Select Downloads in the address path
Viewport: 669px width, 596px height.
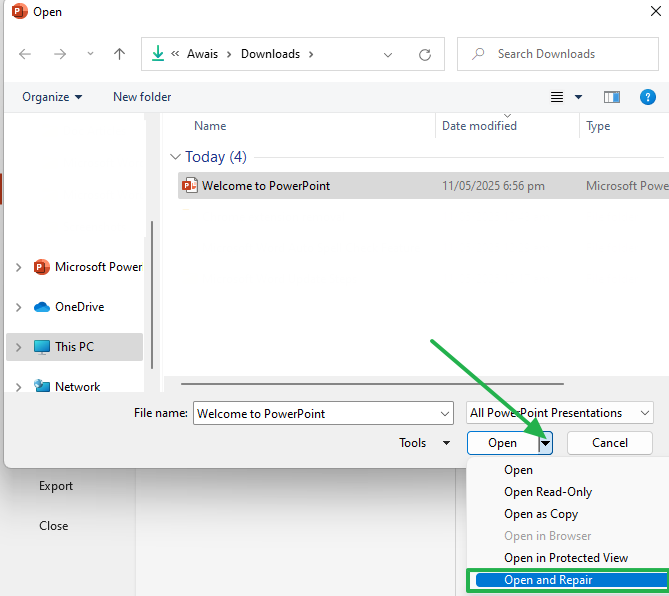click(x=271, y=54)
